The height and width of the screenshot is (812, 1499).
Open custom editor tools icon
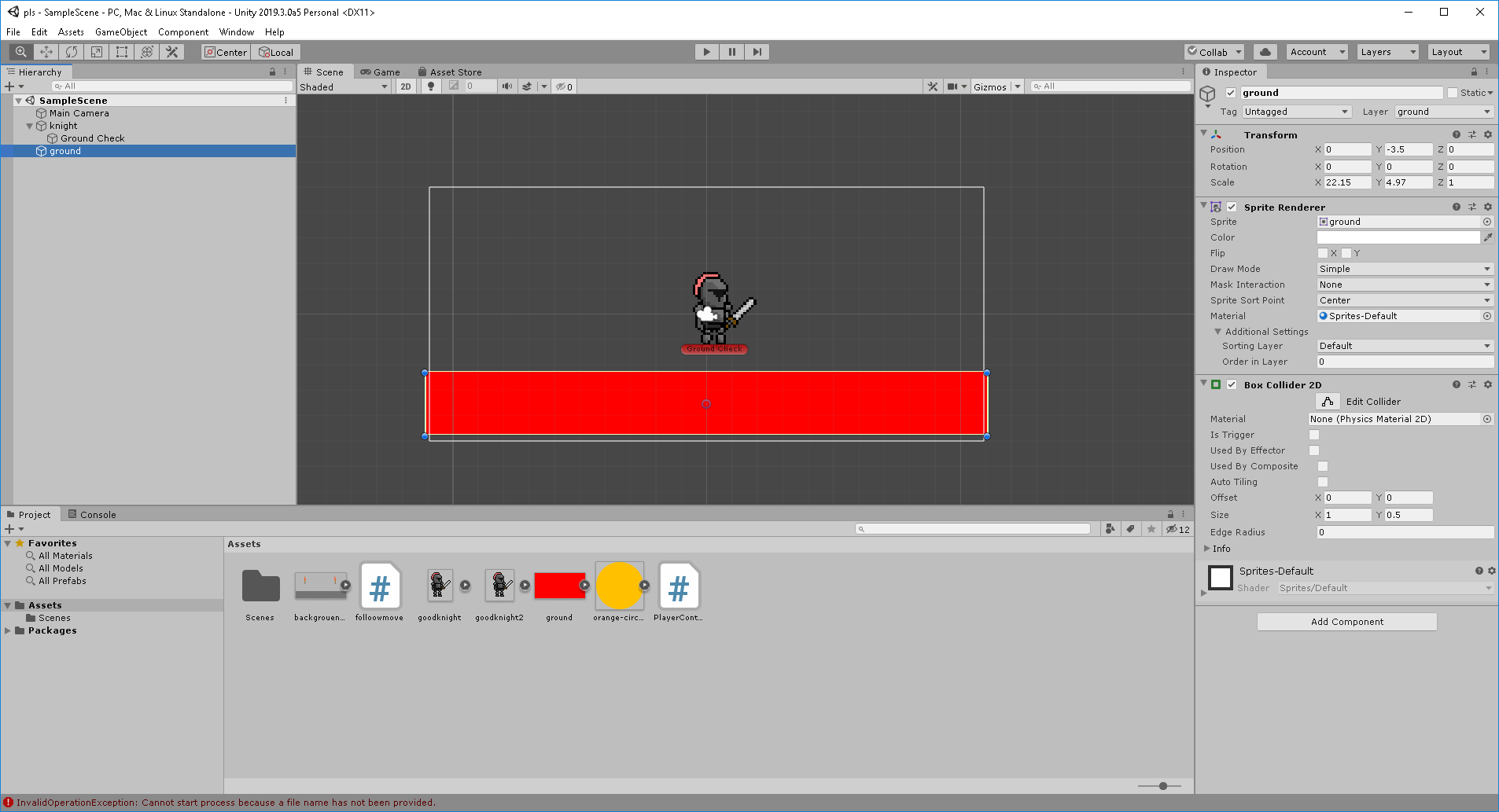pos(172,52)
